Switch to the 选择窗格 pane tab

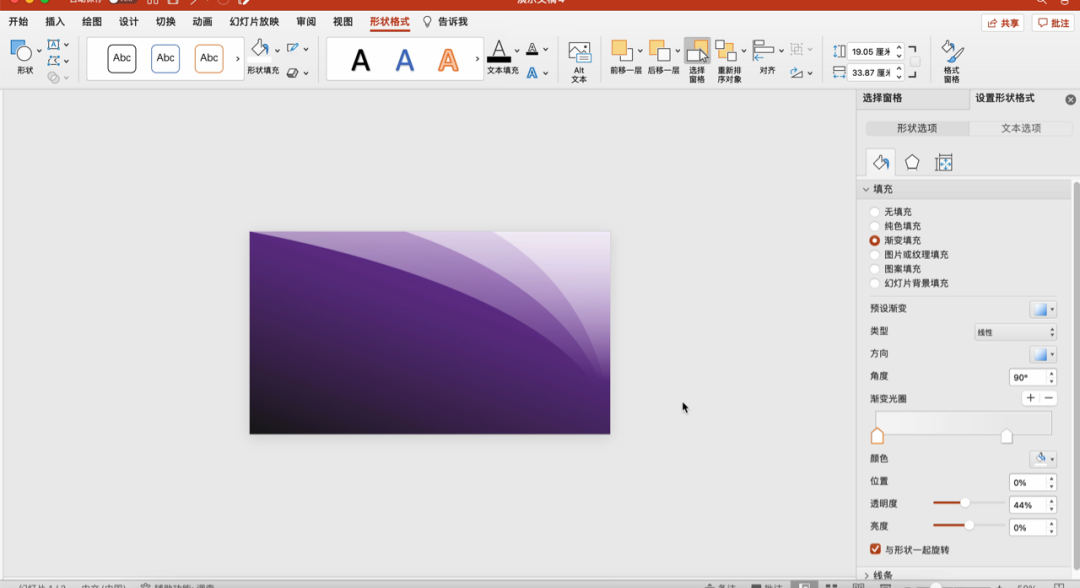coord(911,98)
